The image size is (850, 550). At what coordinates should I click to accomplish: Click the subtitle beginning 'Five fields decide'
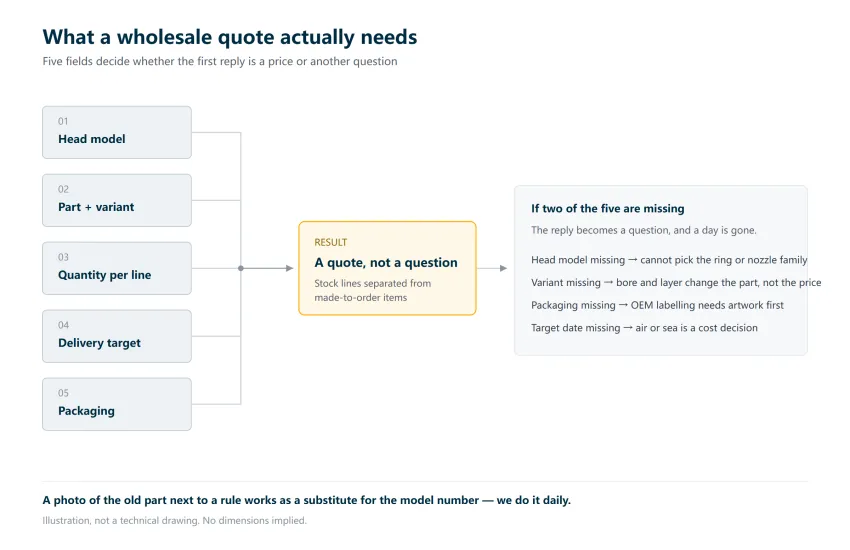(220, 61)
